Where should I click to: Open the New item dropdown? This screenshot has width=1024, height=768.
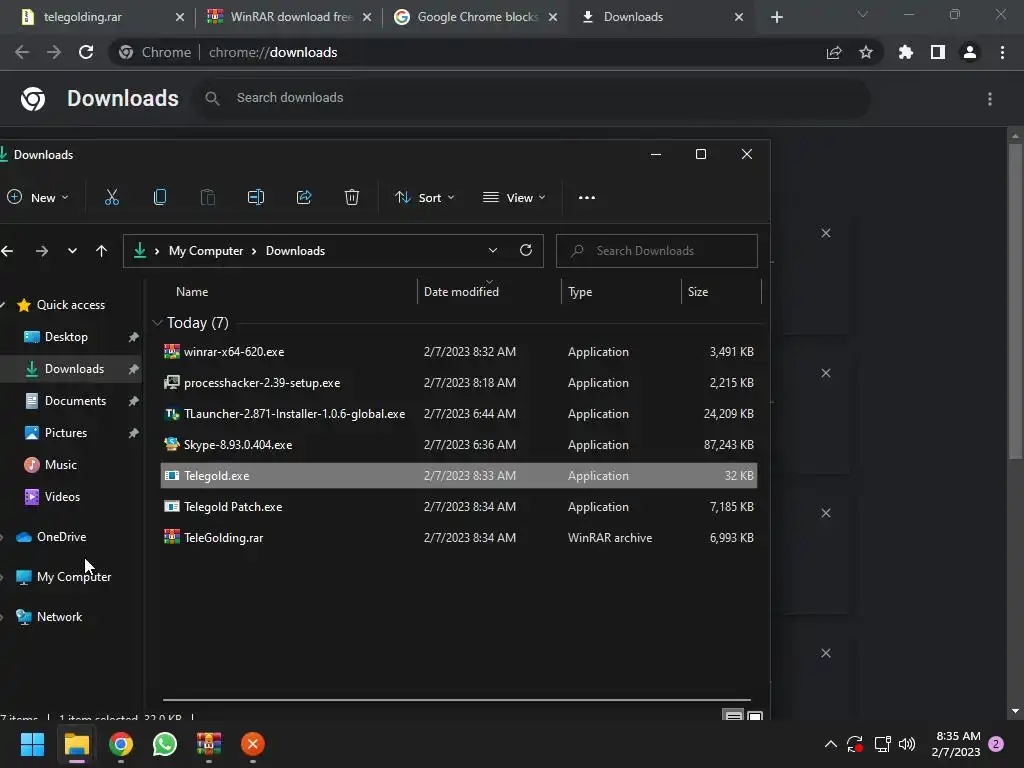click(x=37, y=197)
